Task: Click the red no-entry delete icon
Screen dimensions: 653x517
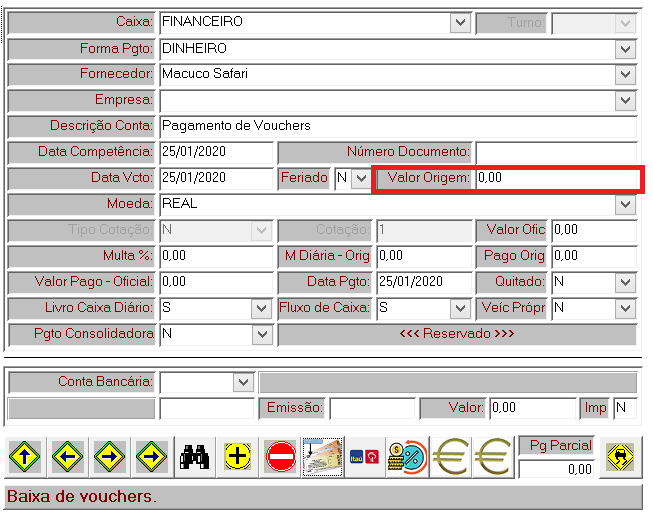Action: [x=280, y=457]
